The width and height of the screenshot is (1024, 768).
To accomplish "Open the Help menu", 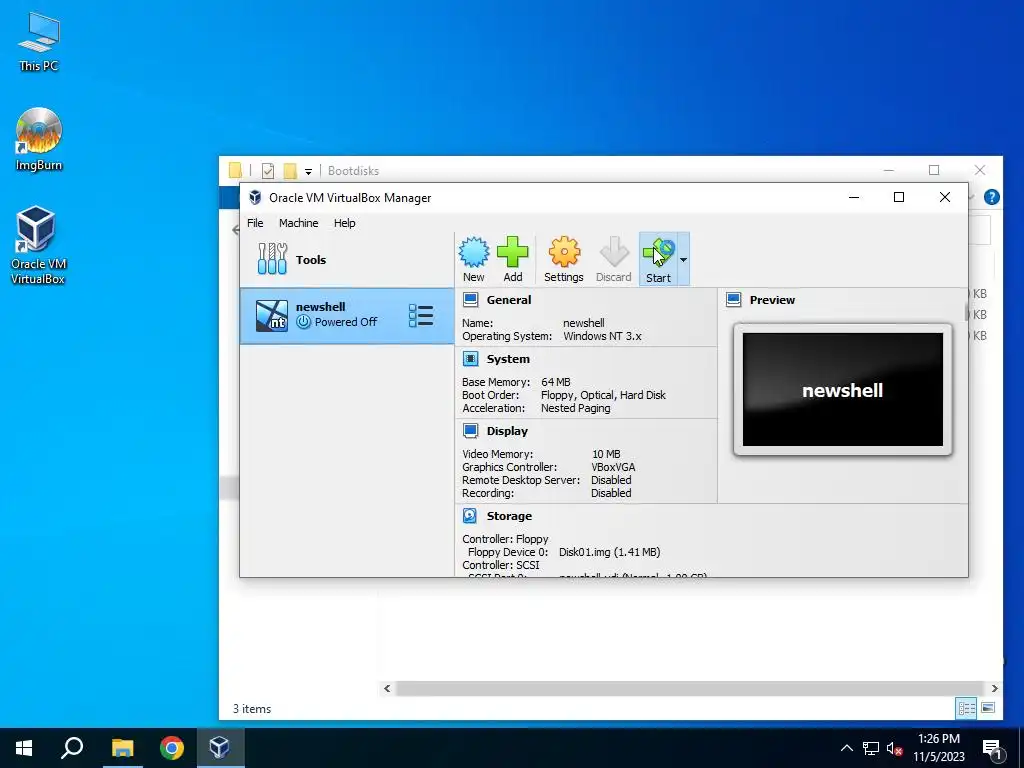I will [x=344, y=223].
